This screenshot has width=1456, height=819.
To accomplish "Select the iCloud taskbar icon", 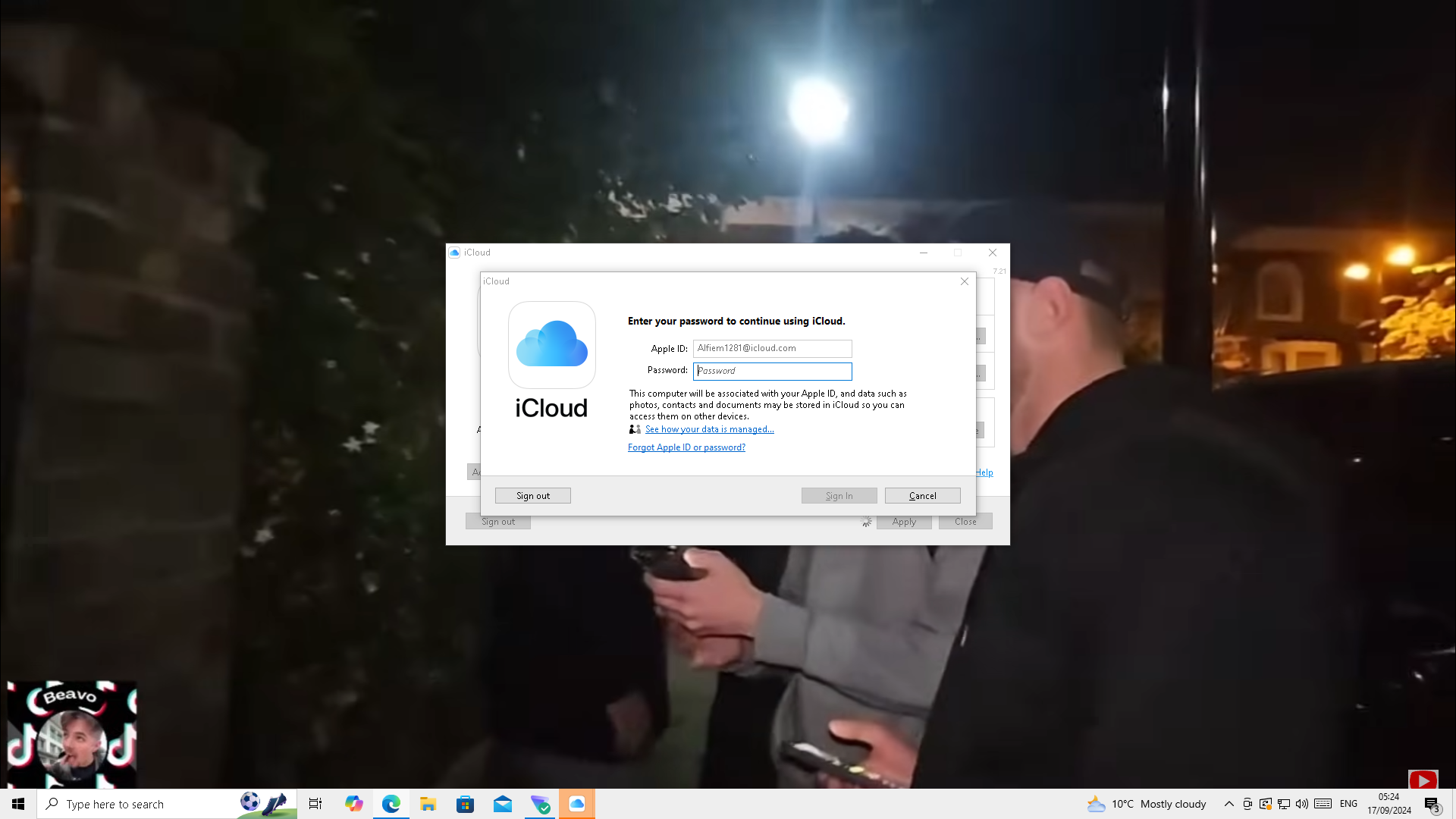I will pyautogui.click(x=577, y=804).
